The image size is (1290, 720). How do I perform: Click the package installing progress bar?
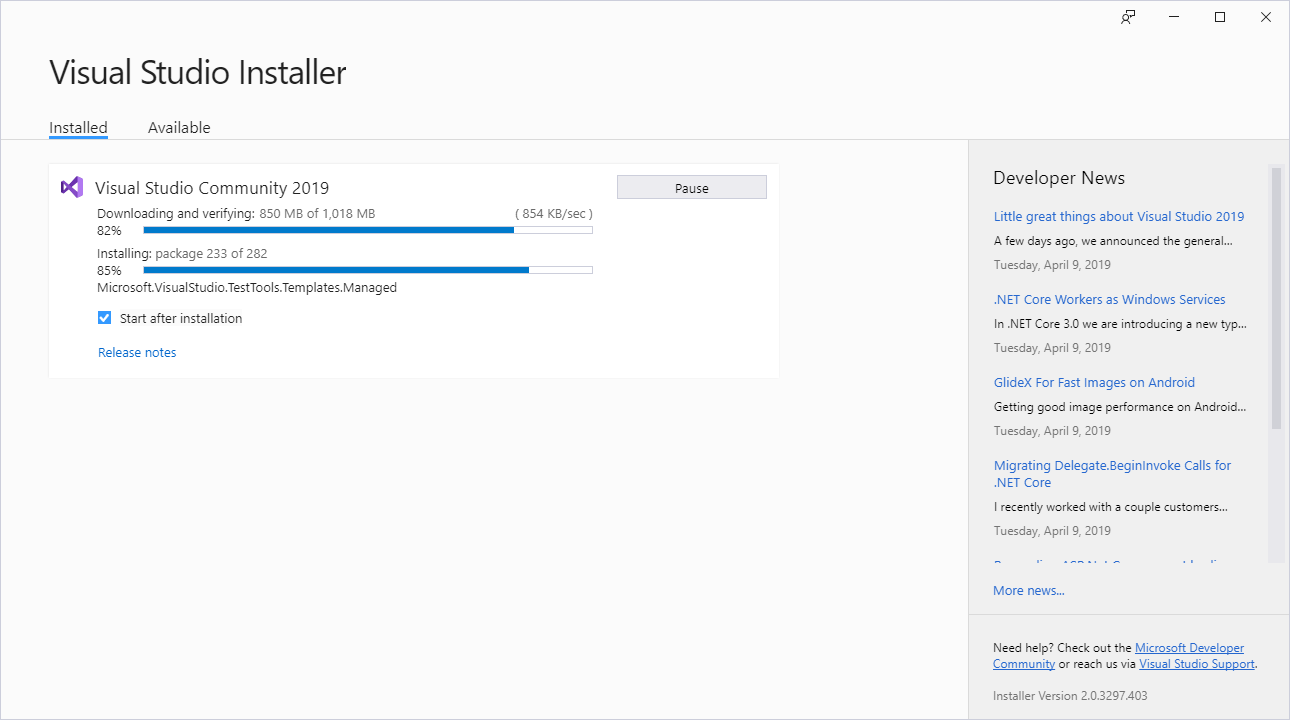tap(367, 269)
